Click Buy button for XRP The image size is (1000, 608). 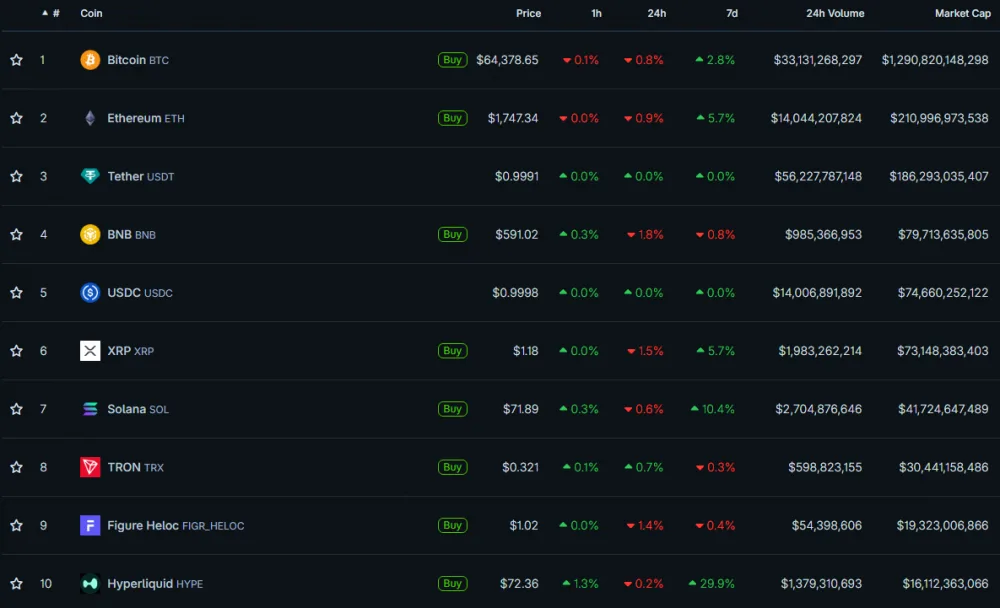tap(452, 350)
